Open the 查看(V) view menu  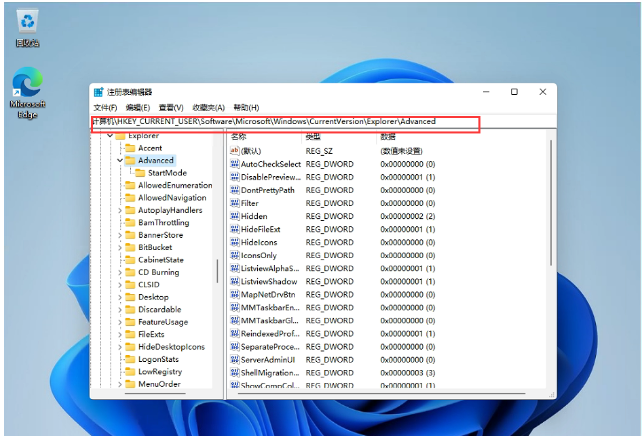coord(171,107)
